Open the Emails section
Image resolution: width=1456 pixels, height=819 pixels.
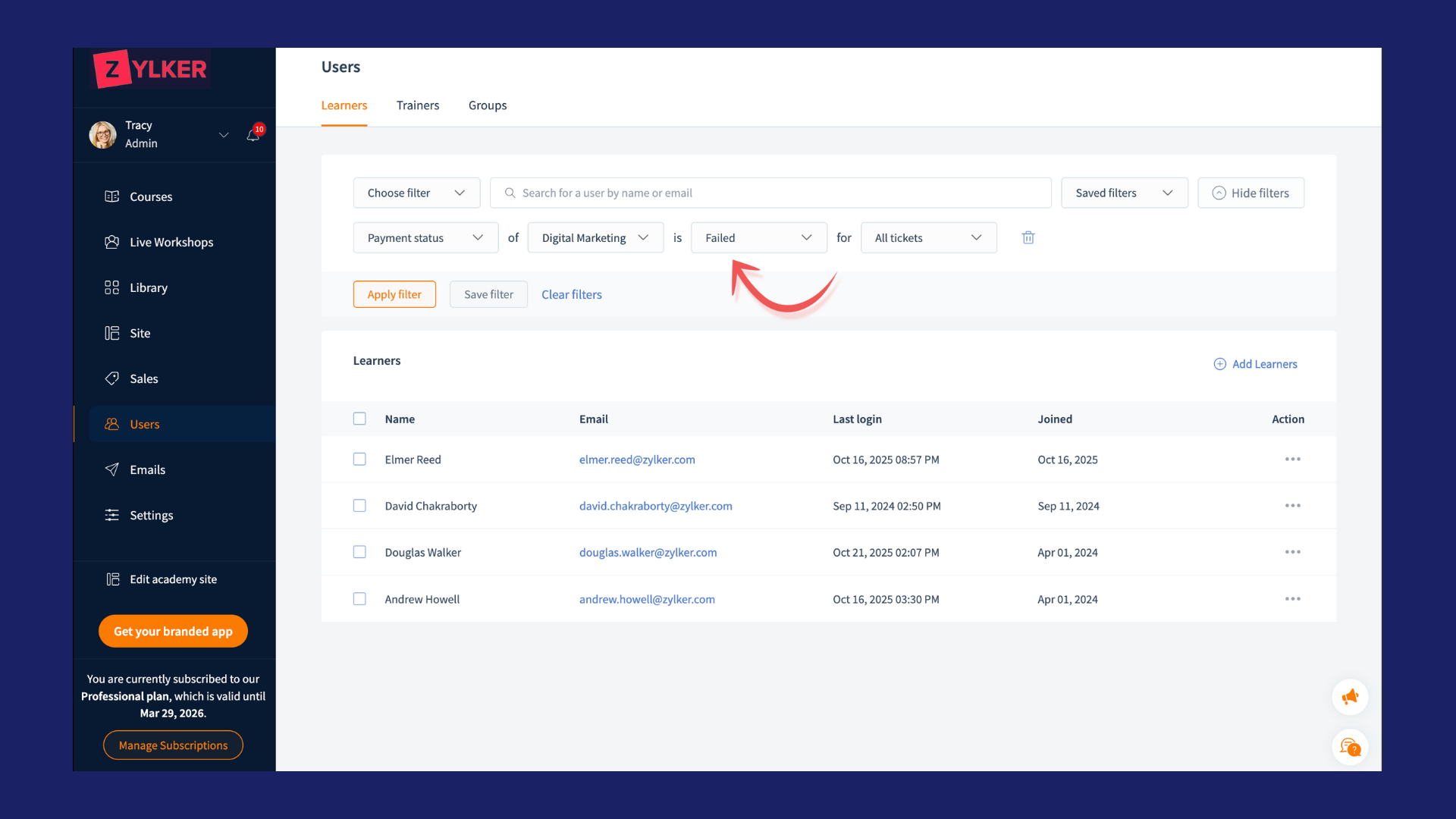[x=147, y=469]
